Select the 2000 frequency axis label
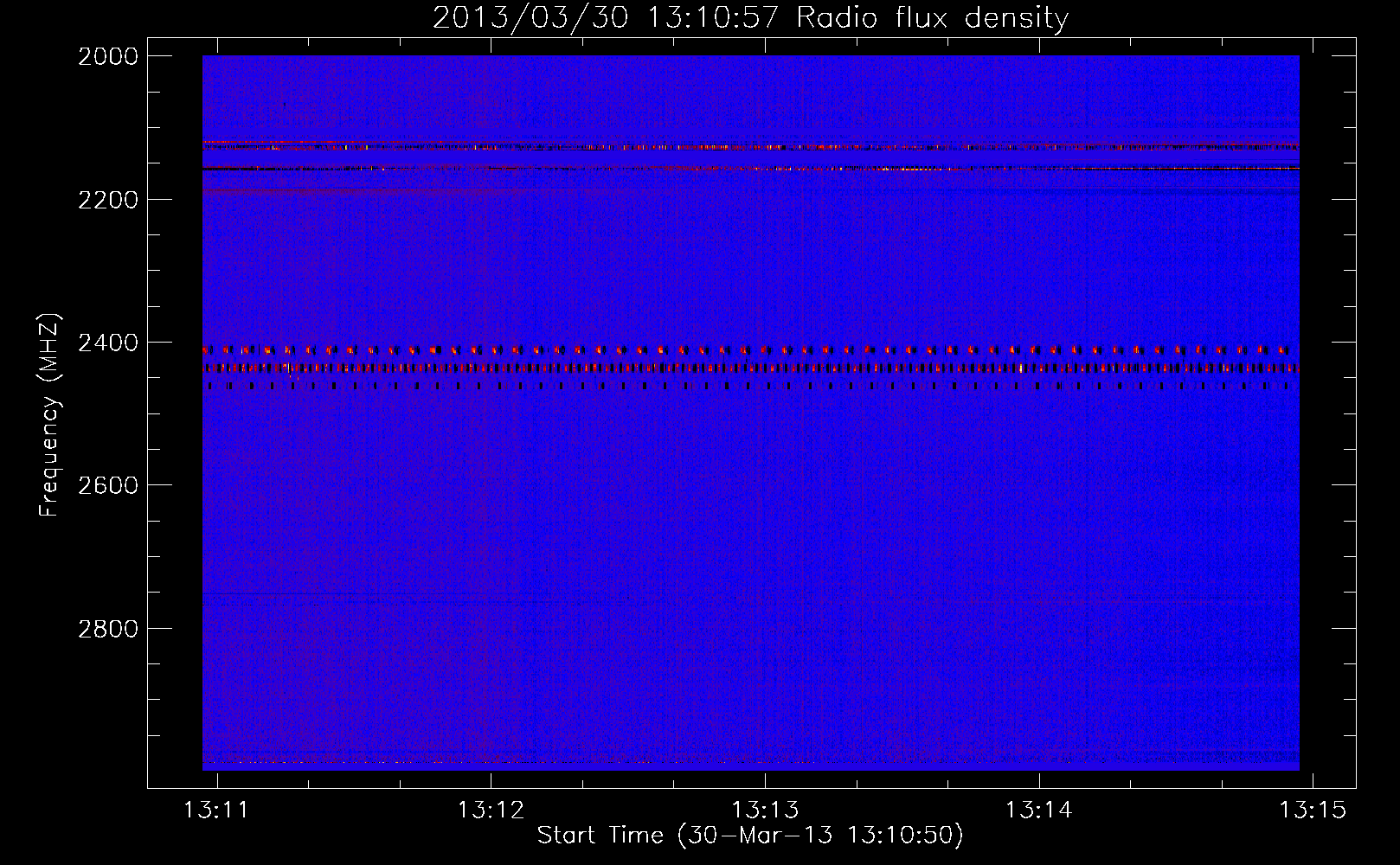The height and width of the screenshot is (865, 1400). pyautogui.click(x=108, y=56)
